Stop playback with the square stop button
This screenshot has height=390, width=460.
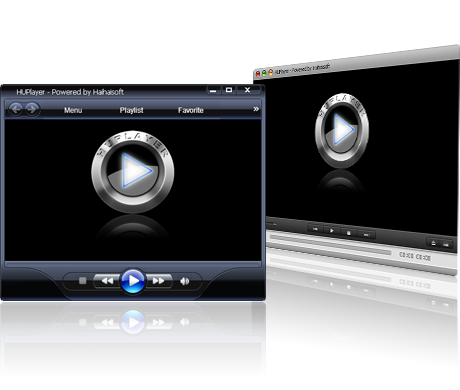(x=82, y=281)
